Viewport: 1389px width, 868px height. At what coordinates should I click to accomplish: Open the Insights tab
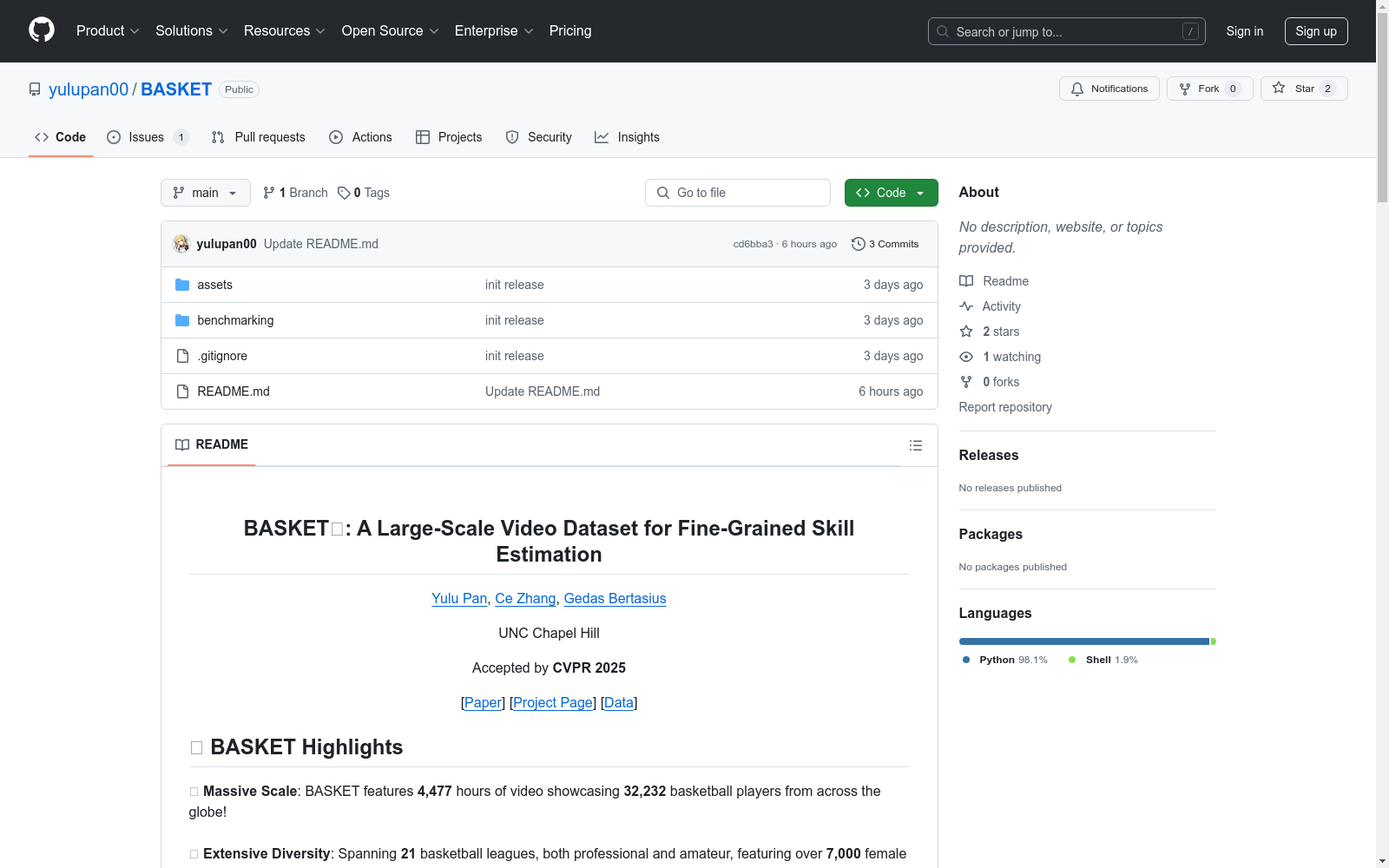tap(627, 137)
